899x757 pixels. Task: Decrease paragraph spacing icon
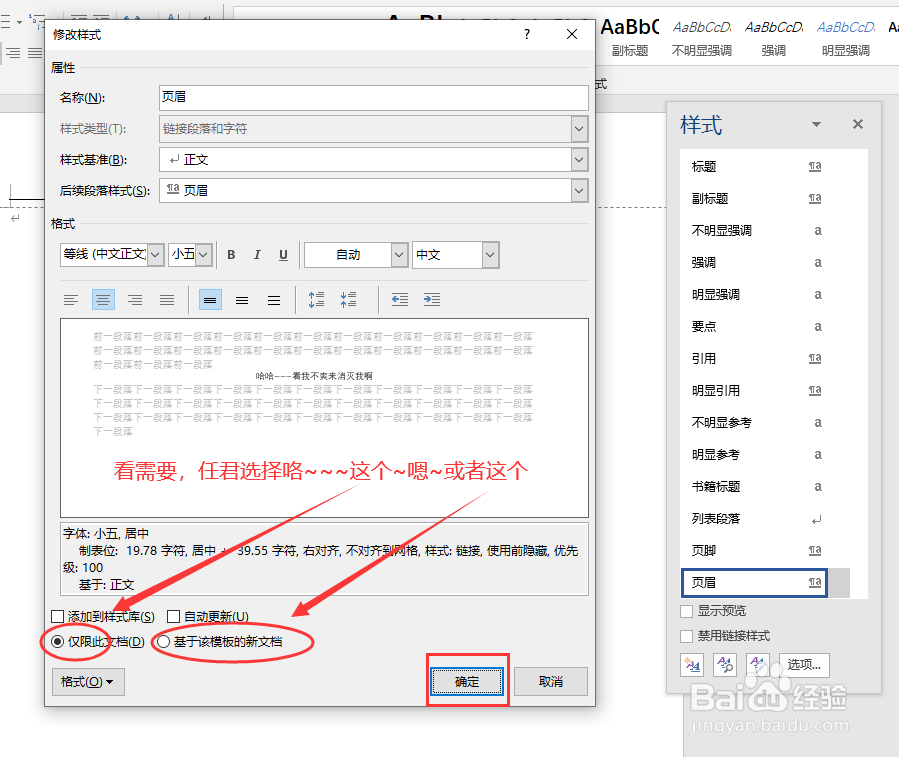[348, 300]
